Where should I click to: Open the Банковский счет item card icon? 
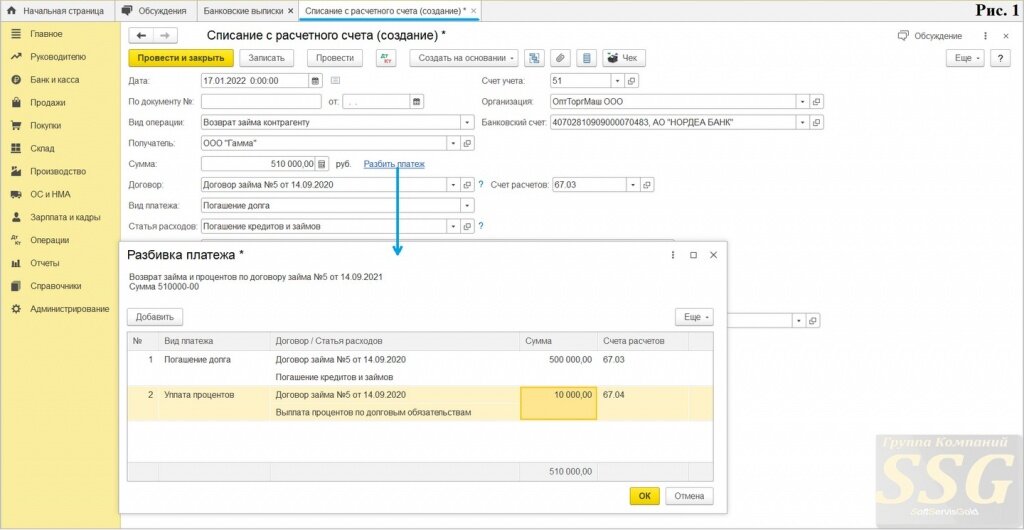[817, 122]
